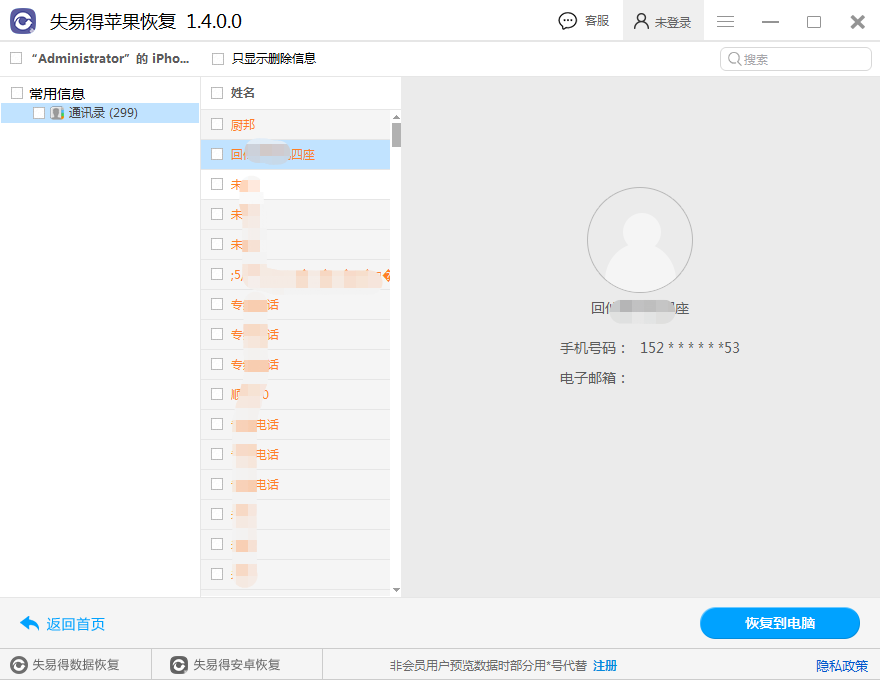Focus the 搜索 search field
880x680 pixels.
pos(795,59)
